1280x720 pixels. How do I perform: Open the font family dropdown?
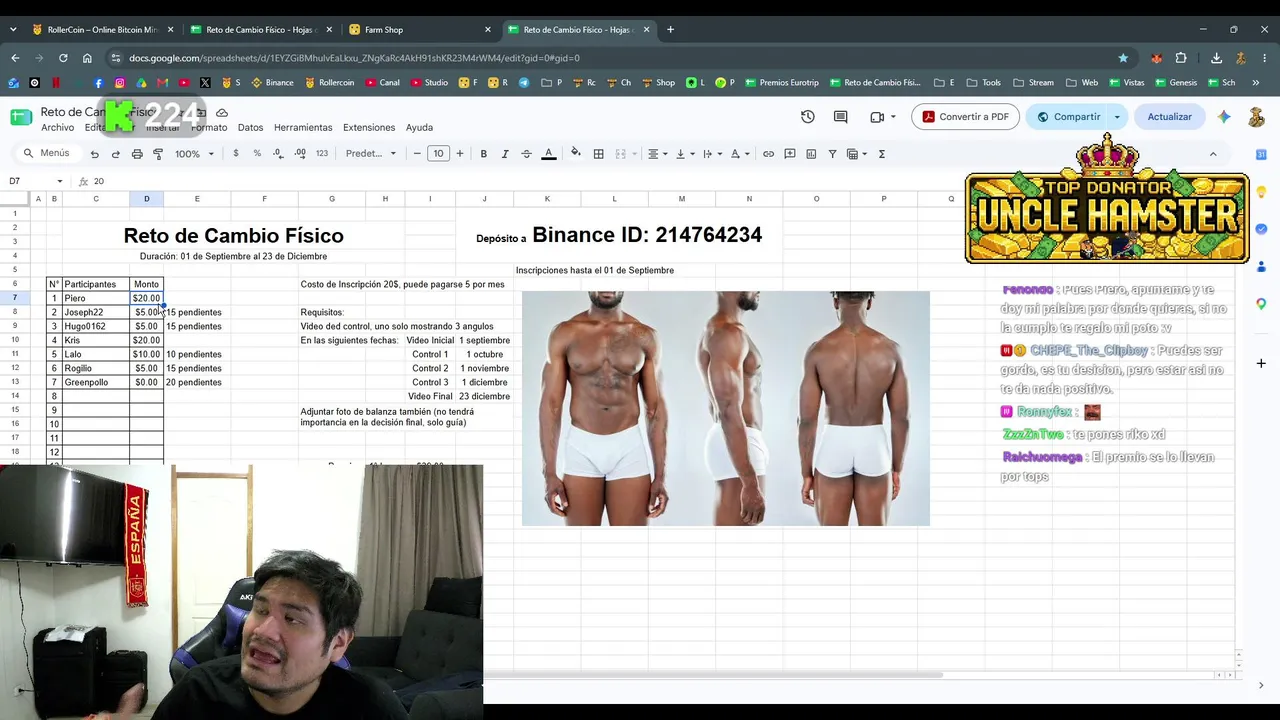pos(371,154)
